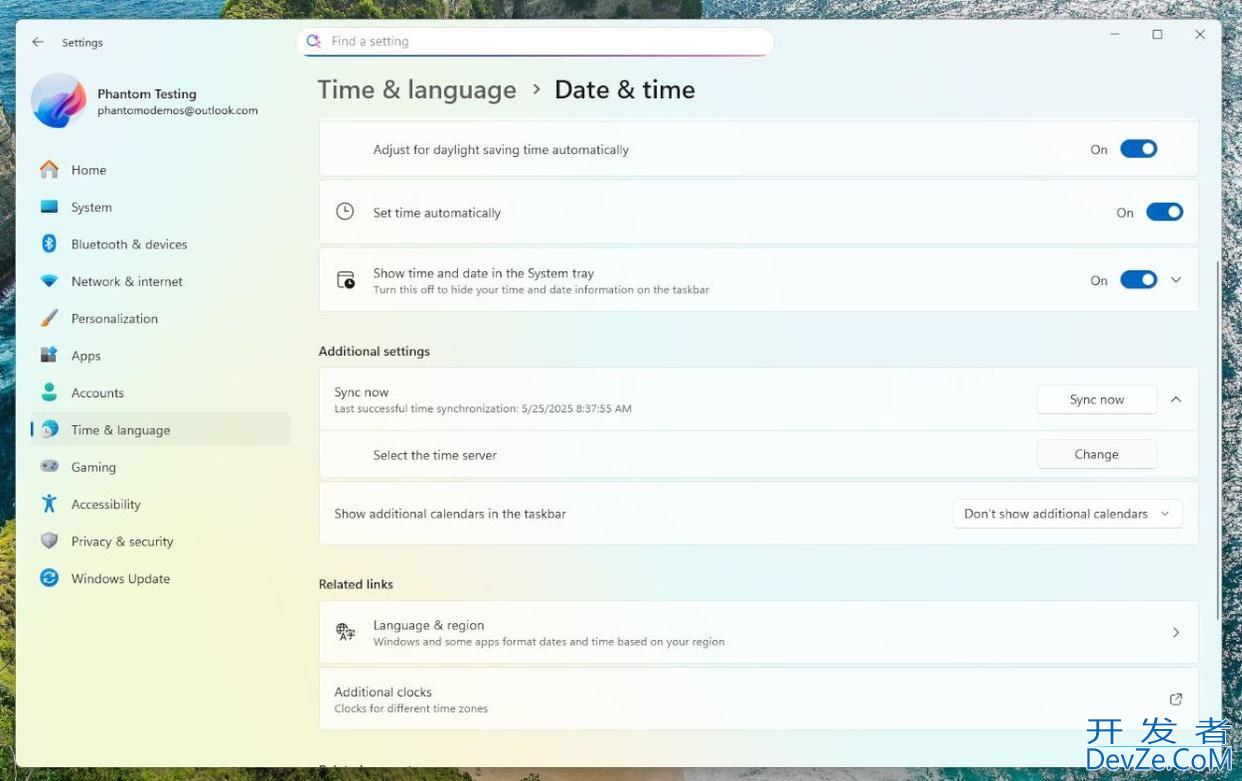
Task: Click the back arrow in Settings
Action: pos(38,42)
